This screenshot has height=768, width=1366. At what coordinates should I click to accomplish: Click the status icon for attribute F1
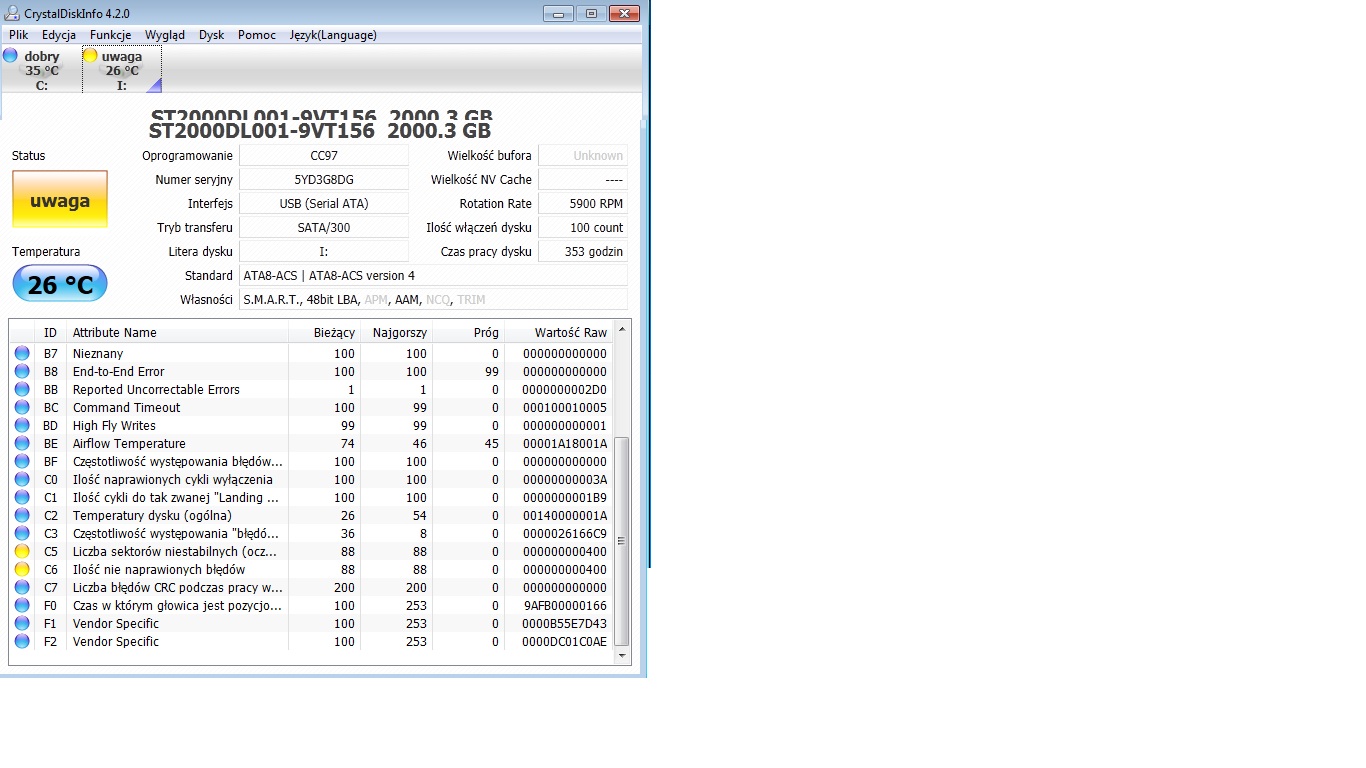(22, 623)
